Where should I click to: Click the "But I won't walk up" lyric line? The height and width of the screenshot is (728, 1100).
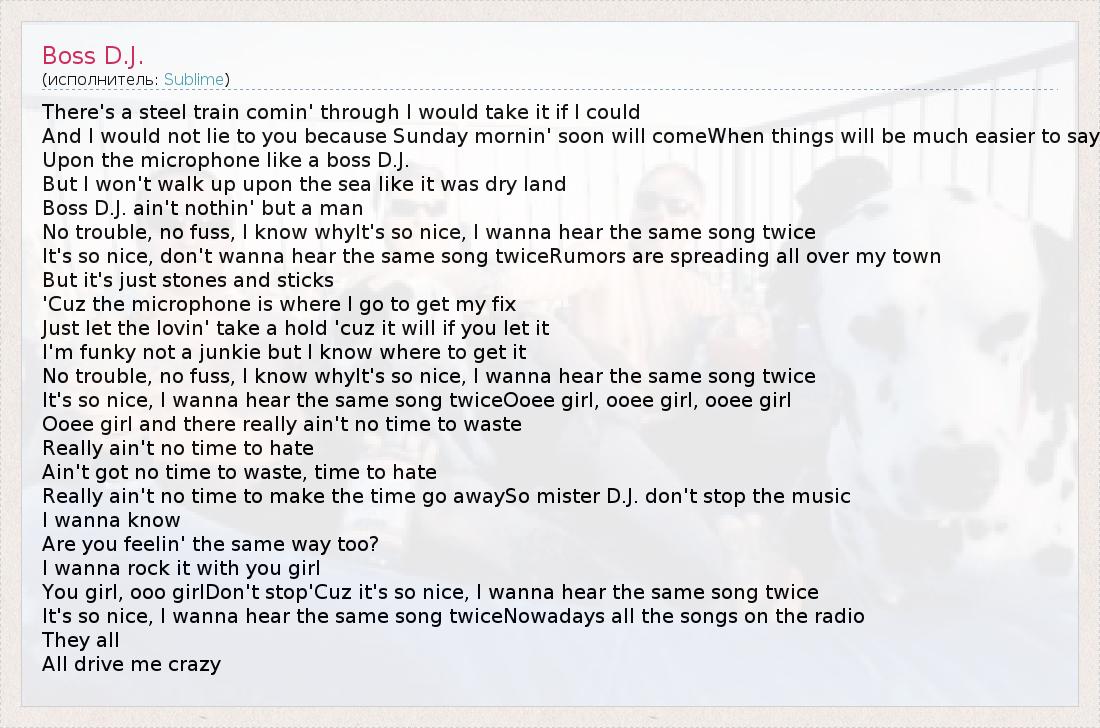tap(304, 184)
